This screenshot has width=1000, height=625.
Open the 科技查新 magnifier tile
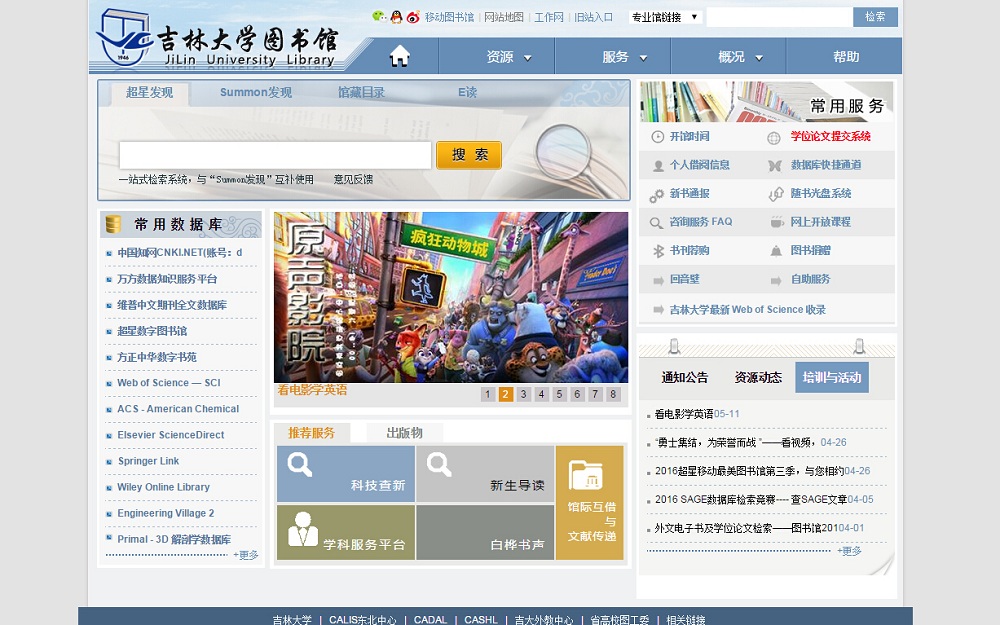click(346, 474)
